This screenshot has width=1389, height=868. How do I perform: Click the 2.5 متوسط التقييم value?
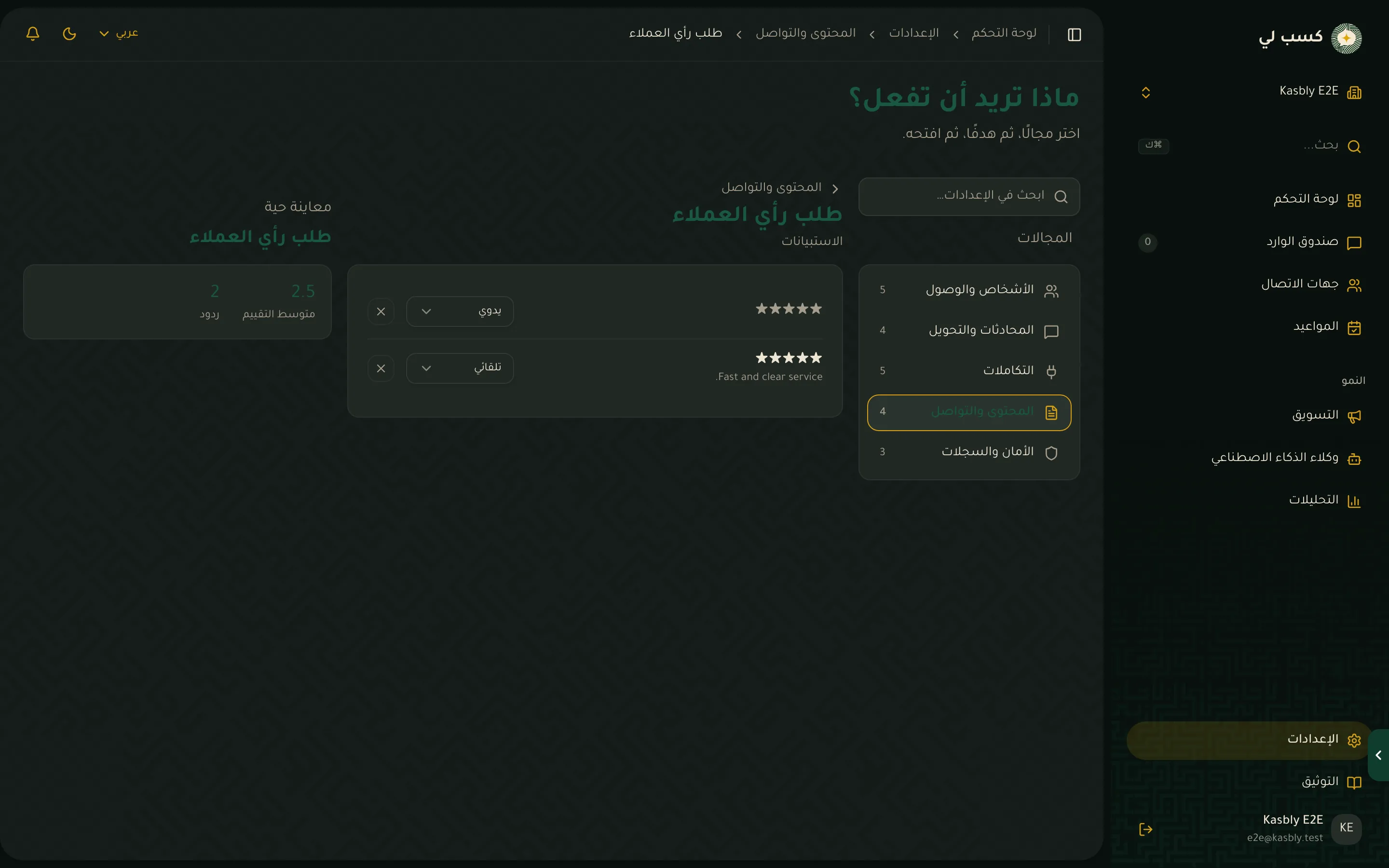click(303, 292)
